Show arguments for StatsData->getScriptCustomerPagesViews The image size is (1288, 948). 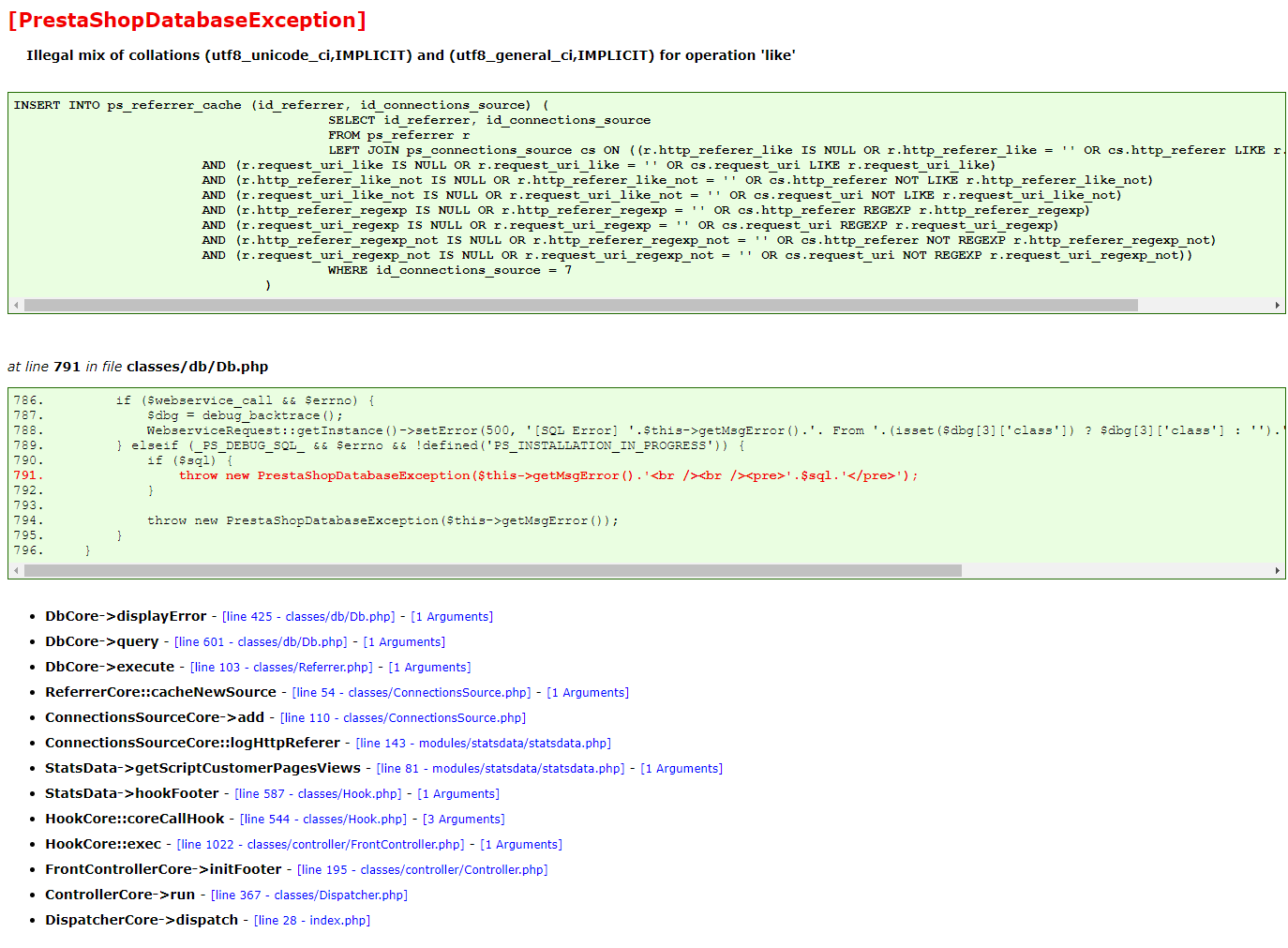(681, 769)
